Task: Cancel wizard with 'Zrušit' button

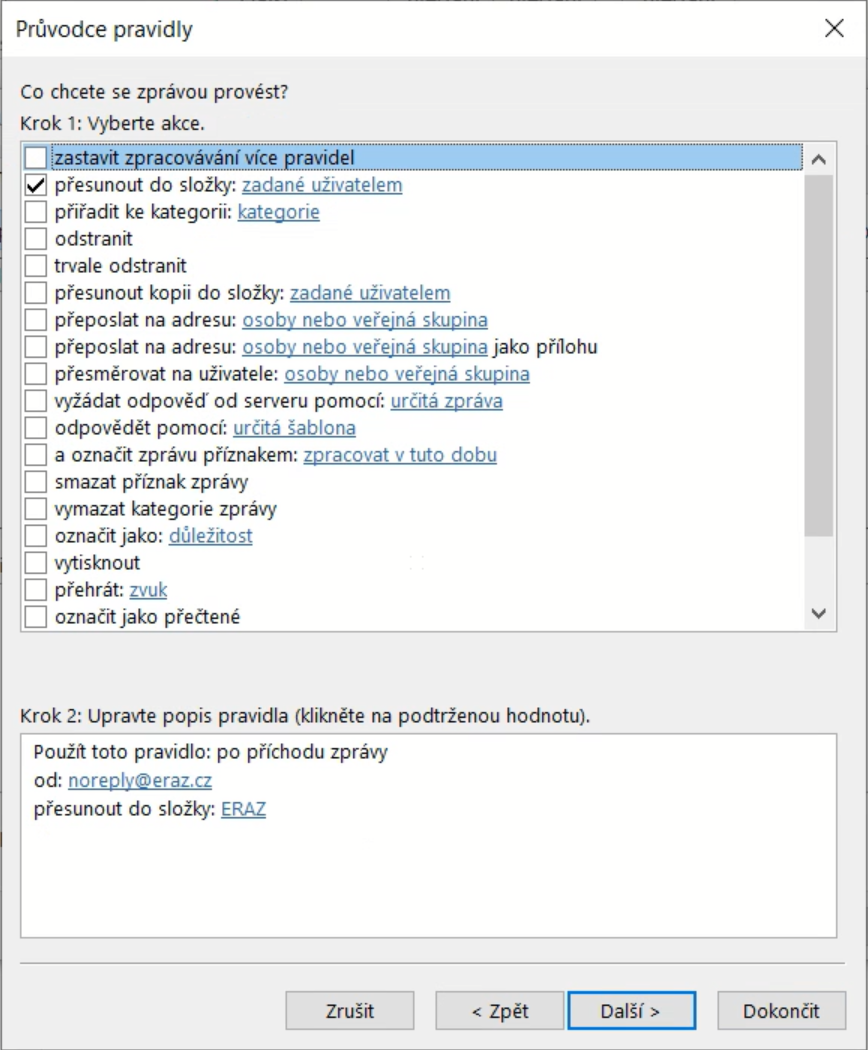Action: pyautogui.click(x=350, y=1011)
